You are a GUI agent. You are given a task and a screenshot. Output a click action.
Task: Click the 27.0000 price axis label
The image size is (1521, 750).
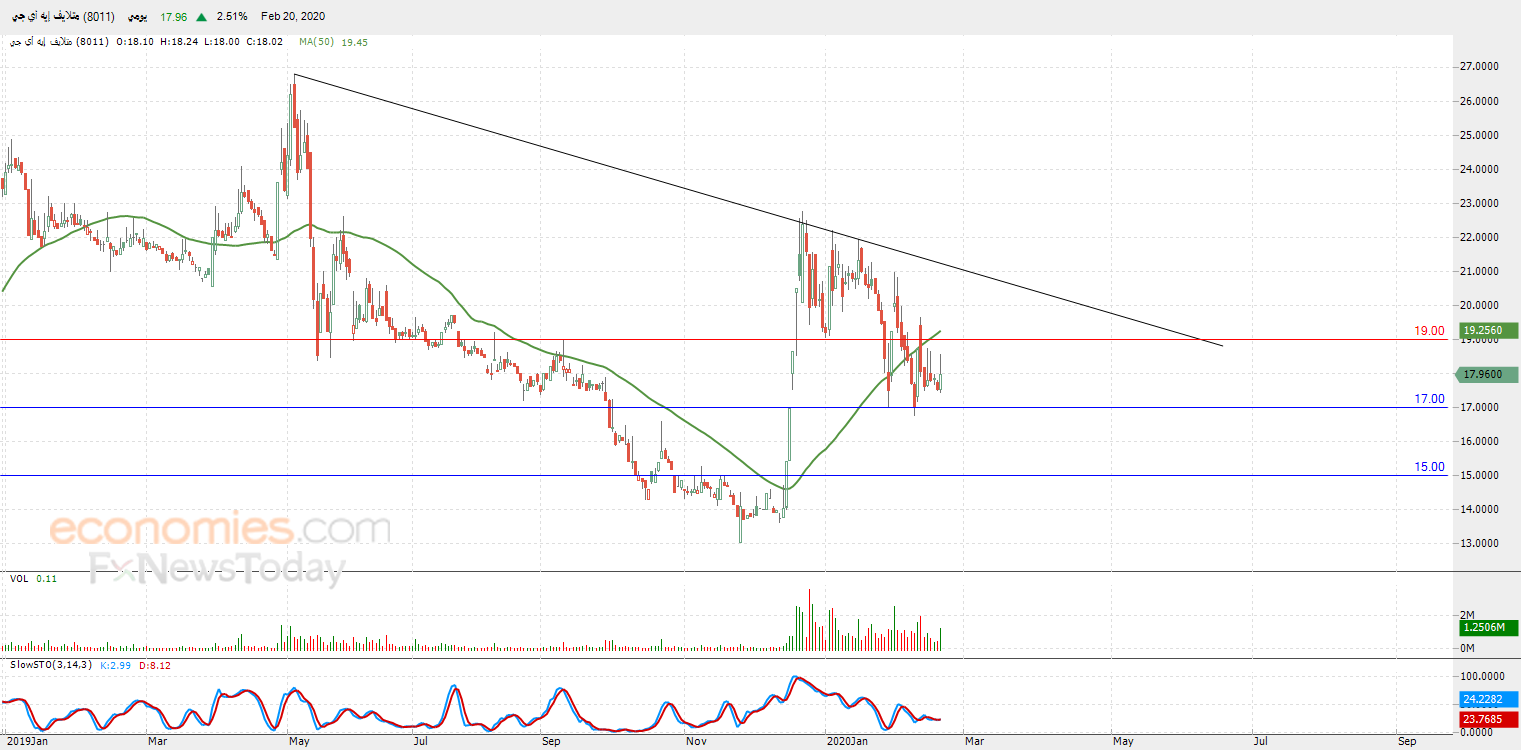coord(1482,67)
